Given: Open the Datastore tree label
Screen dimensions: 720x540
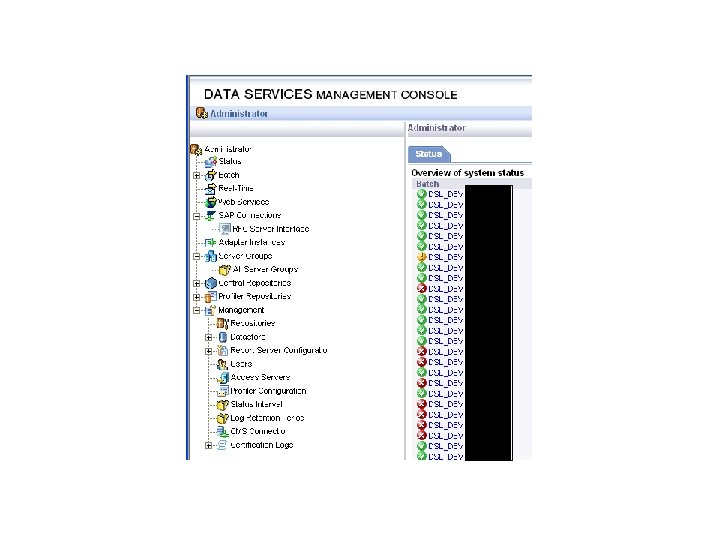Looking at the screenshot, I should (248, 337).
